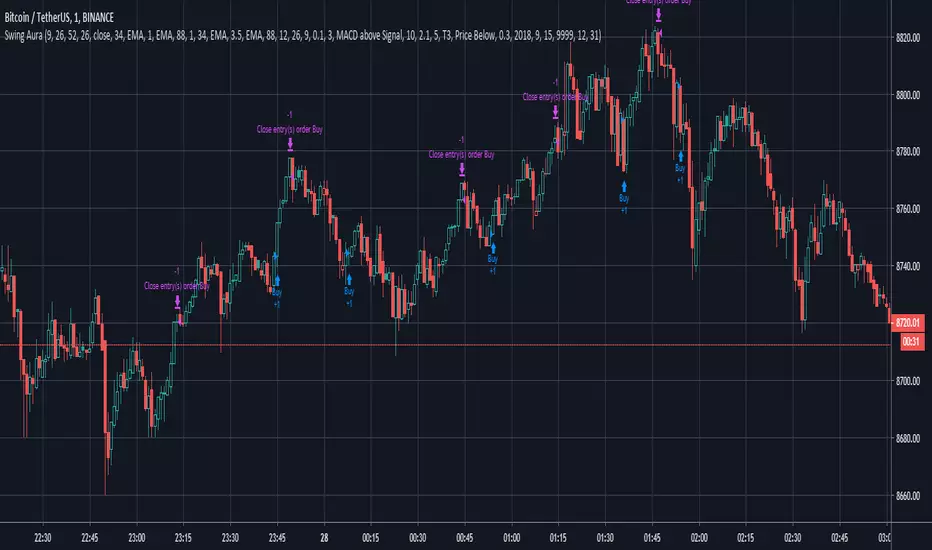Click the red 8720.01 current price label
Screen dimensions: 932x550
point(908,323)
